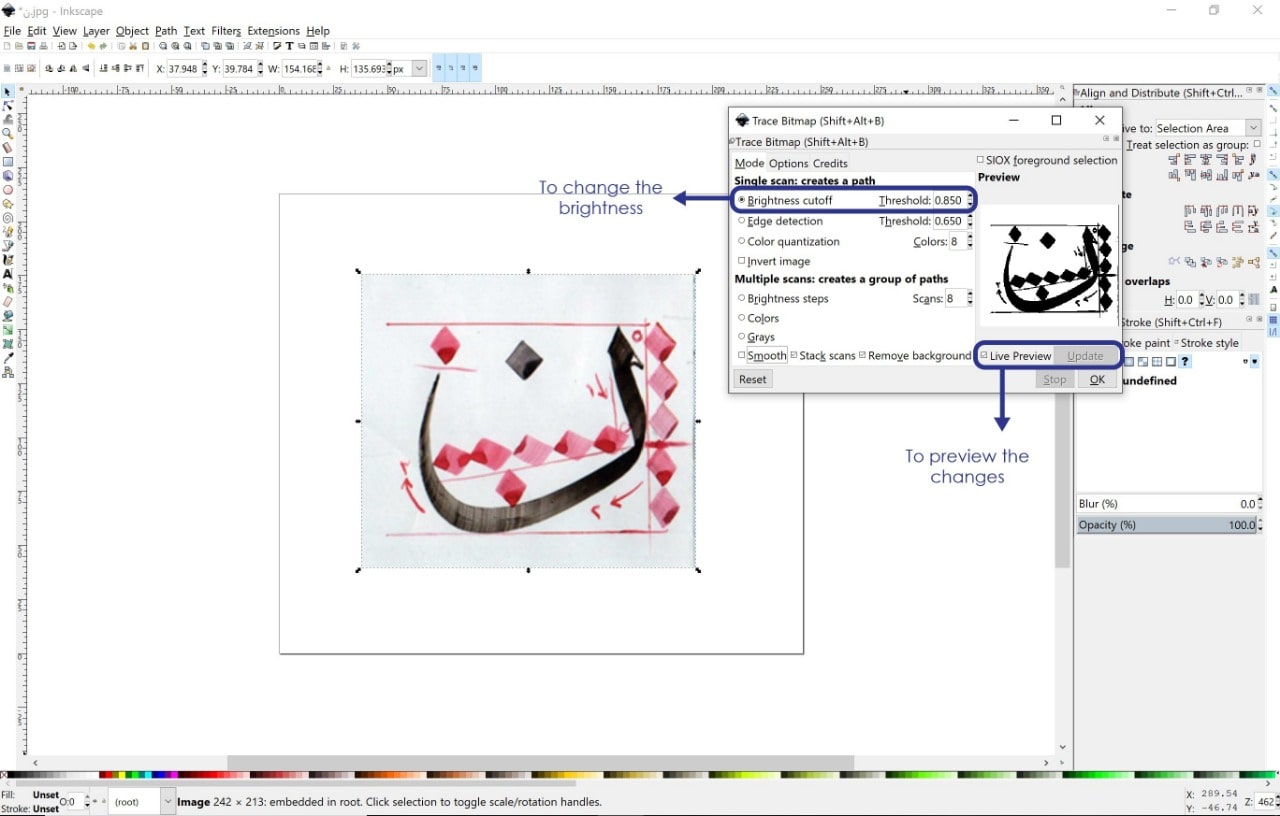
Task: Adjust the Remove overlaps H stepper
Action: point(1202,300)
